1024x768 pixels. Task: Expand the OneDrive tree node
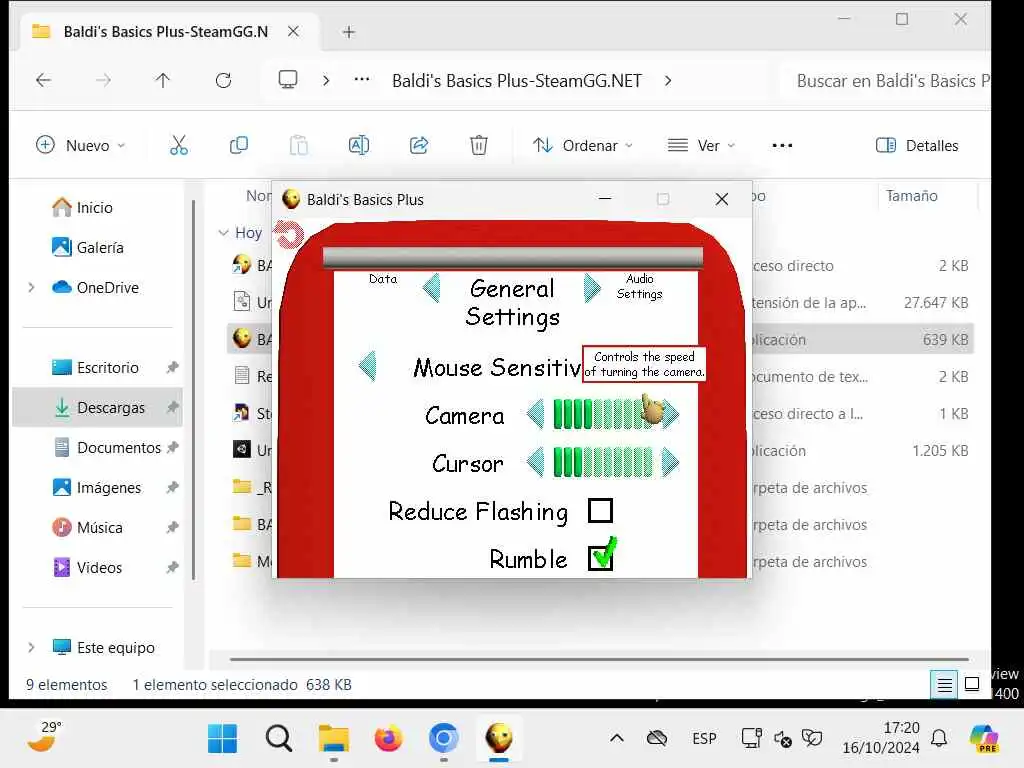point(31,287)
